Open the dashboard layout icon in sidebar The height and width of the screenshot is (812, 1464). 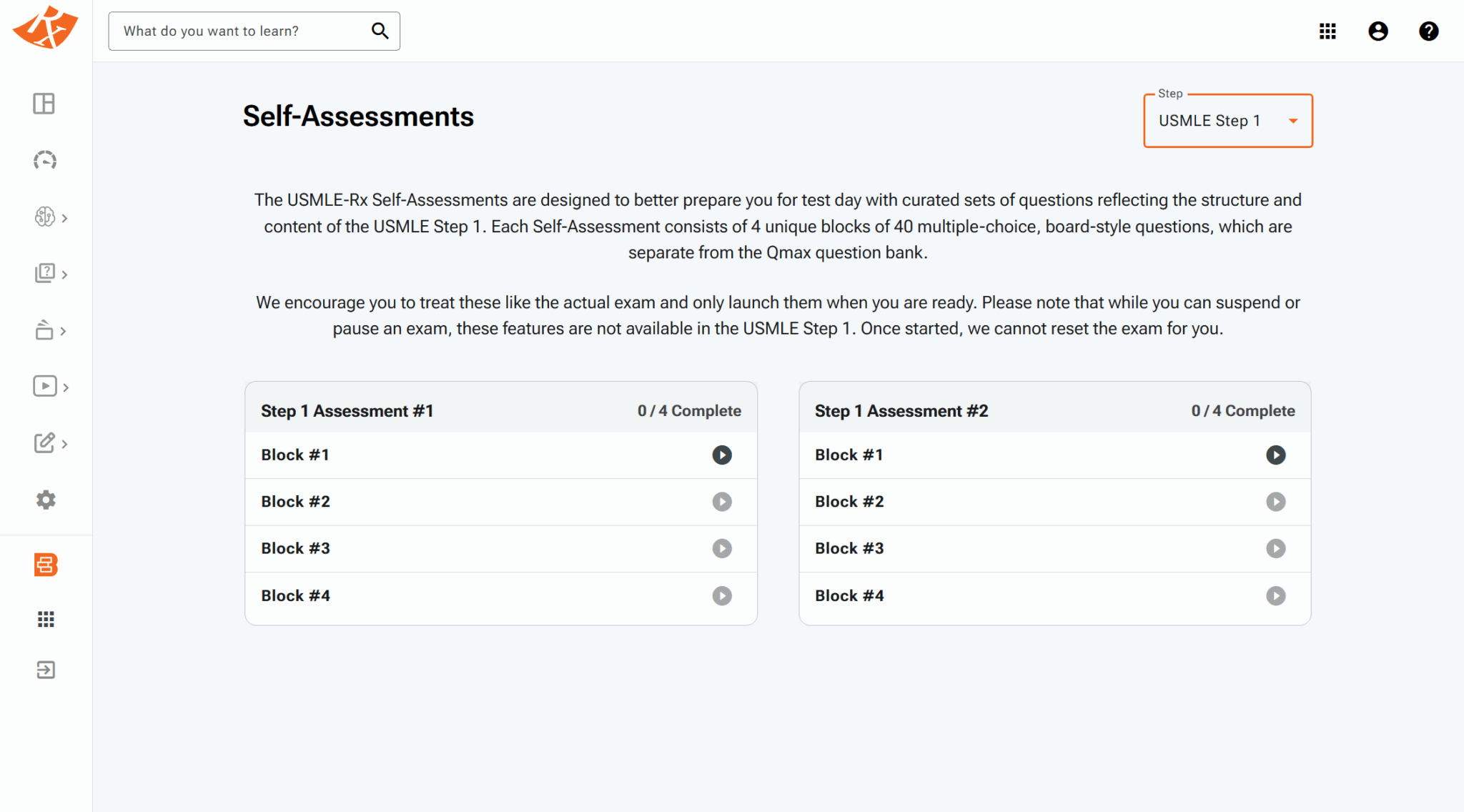pyautogui.click(x=44, y=104)
